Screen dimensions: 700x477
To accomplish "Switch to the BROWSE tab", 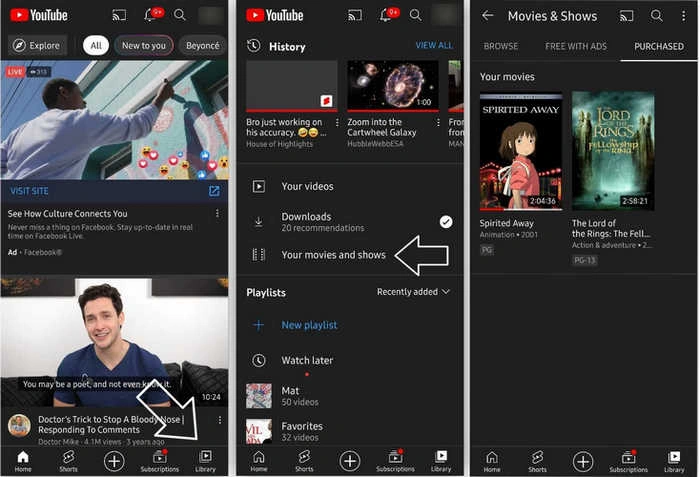I will click(x=501, y=46).
